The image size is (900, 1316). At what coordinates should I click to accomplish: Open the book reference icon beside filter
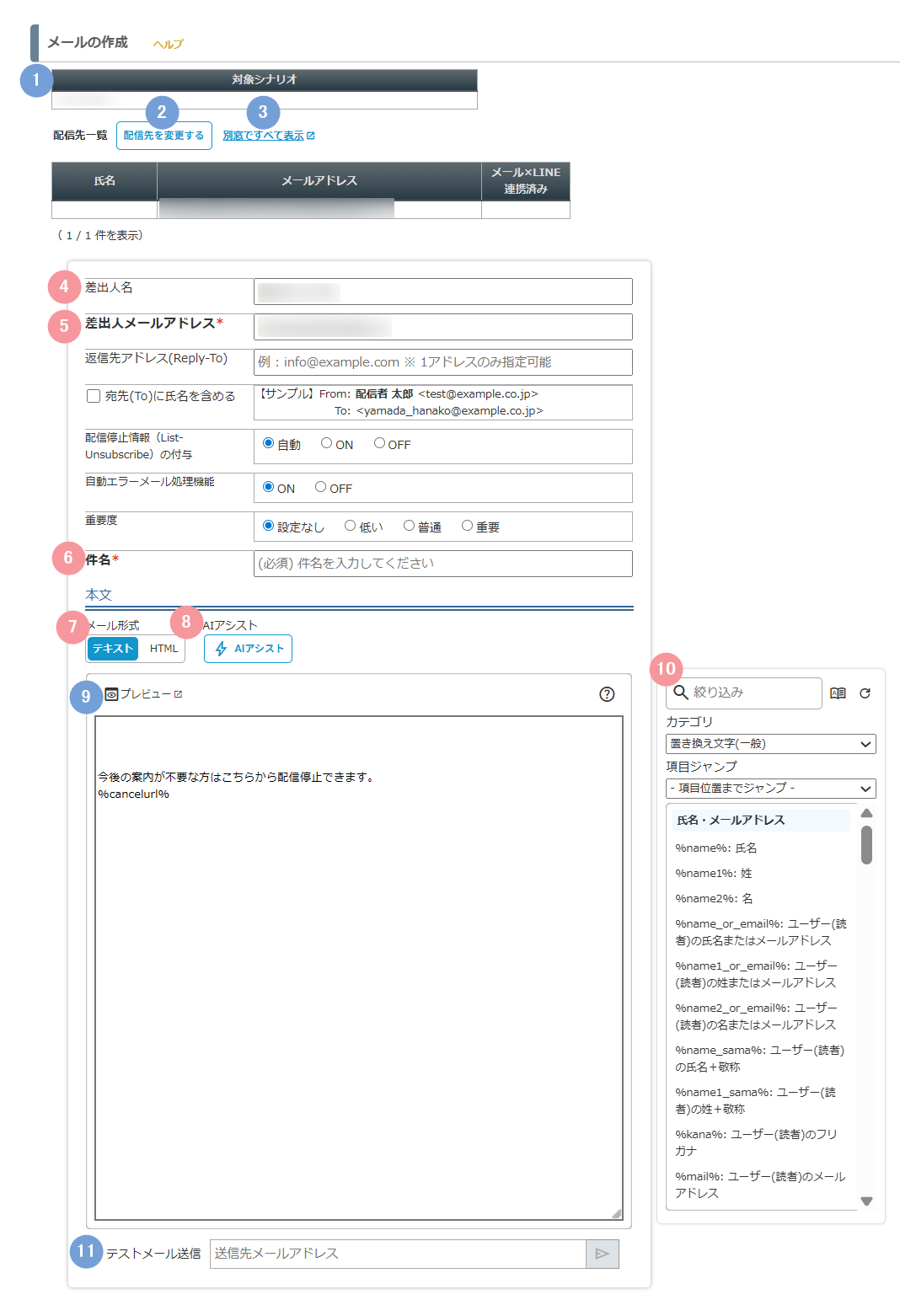point(838,693)
